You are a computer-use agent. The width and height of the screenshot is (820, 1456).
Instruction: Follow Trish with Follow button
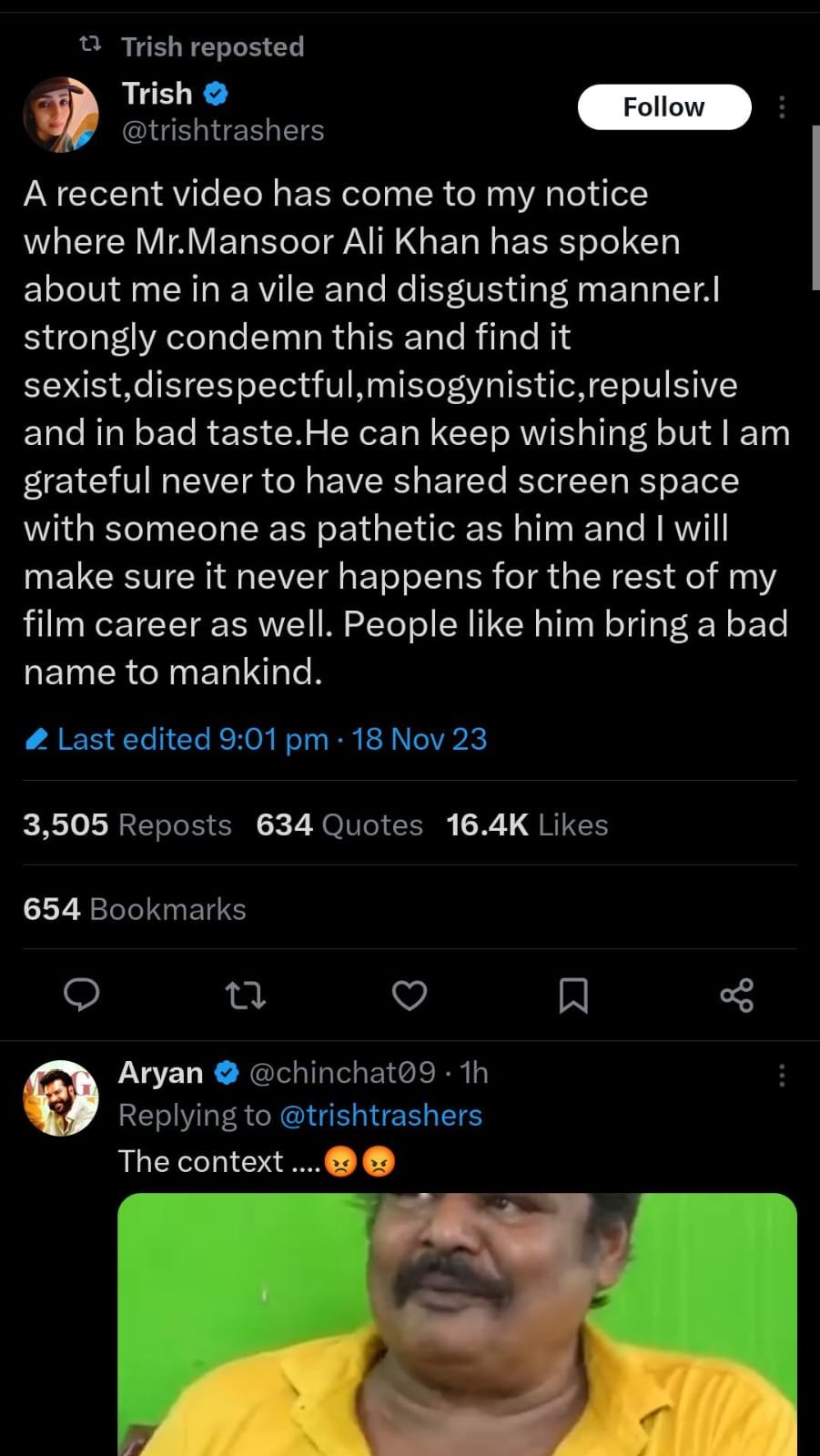[x=663, y=107]
